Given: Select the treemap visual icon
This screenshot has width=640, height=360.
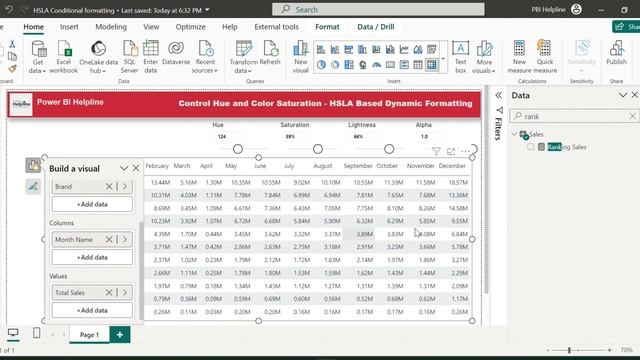Looking at the screenshot, I should click(349, 65).
